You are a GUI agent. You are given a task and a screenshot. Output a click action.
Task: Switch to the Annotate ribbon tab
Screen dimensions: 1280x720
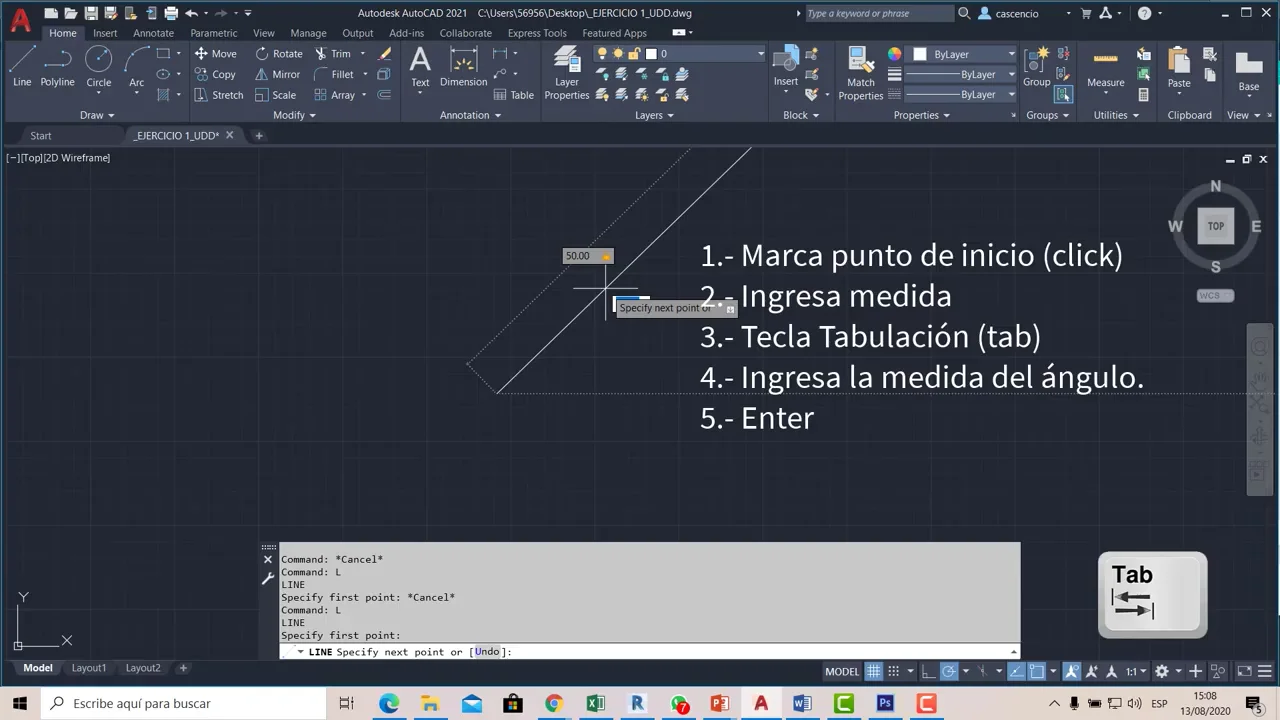(153, 33)
